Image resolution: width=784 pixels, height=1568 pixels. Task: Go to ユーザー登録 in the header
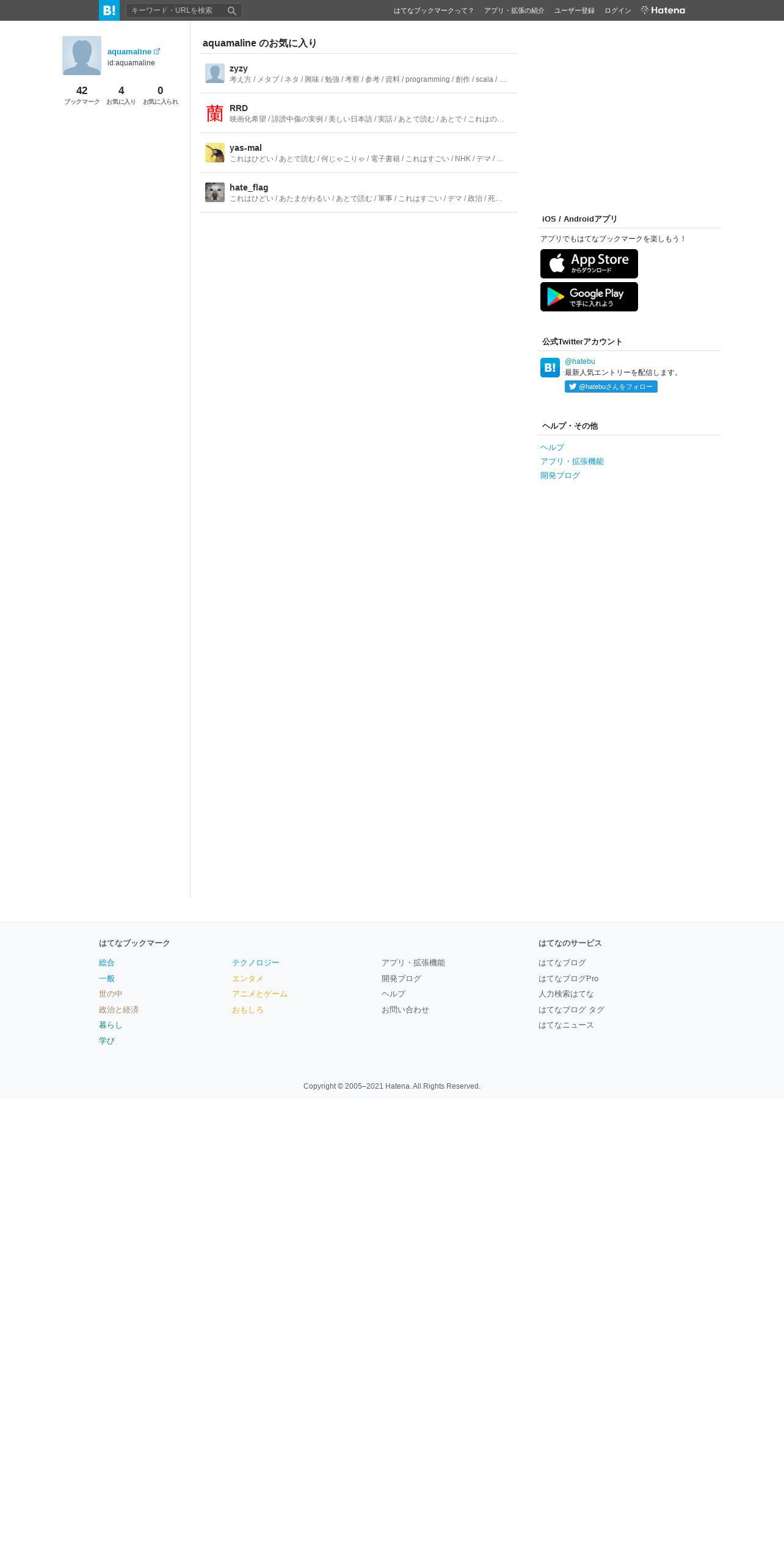click(x=575, y=10)
